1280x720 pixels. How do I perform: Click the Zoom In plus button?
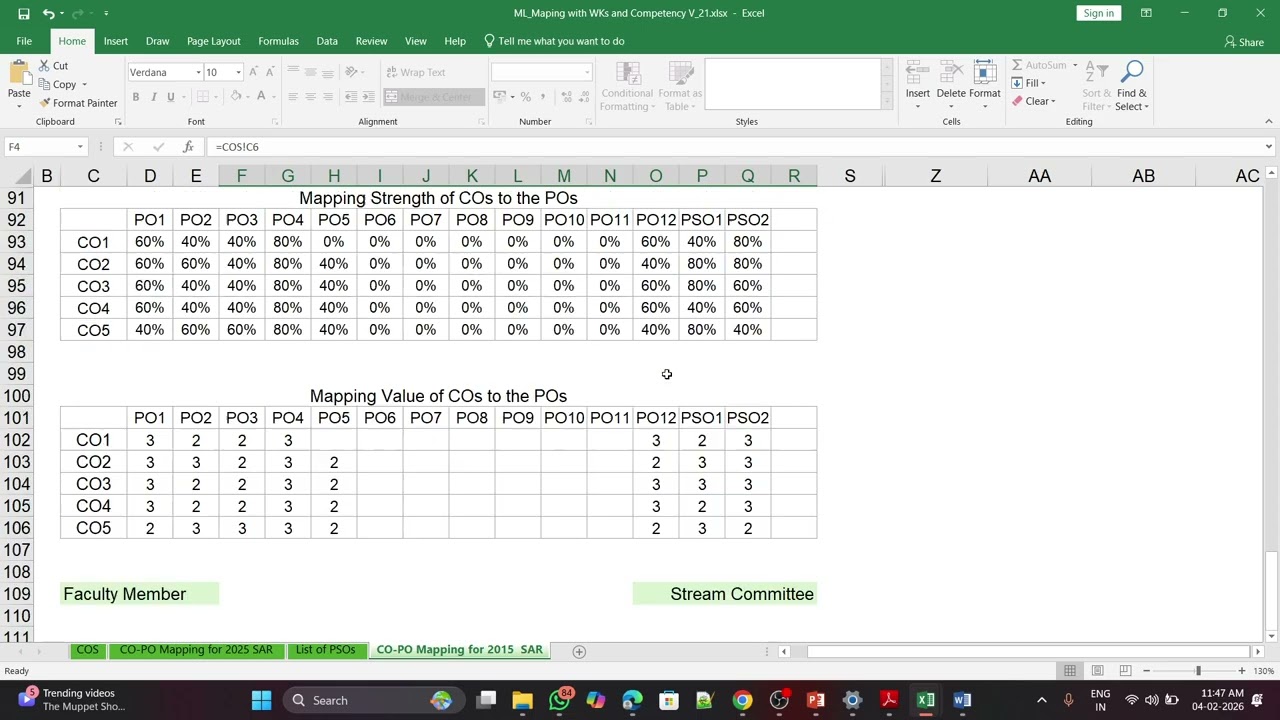tap(1241, 671)
